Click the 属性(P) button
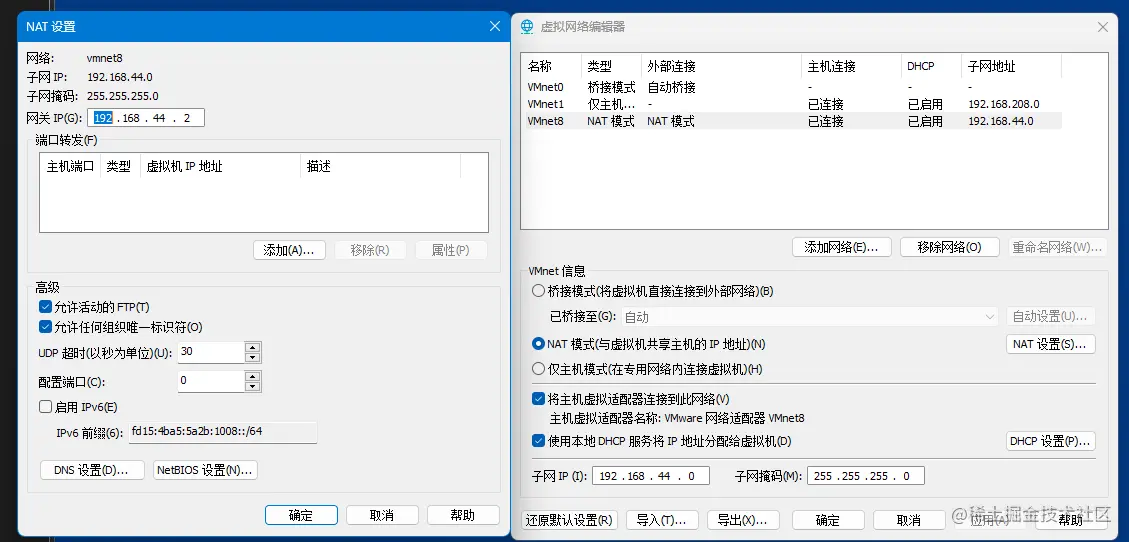1129x542 pixels. coord(451,250)
